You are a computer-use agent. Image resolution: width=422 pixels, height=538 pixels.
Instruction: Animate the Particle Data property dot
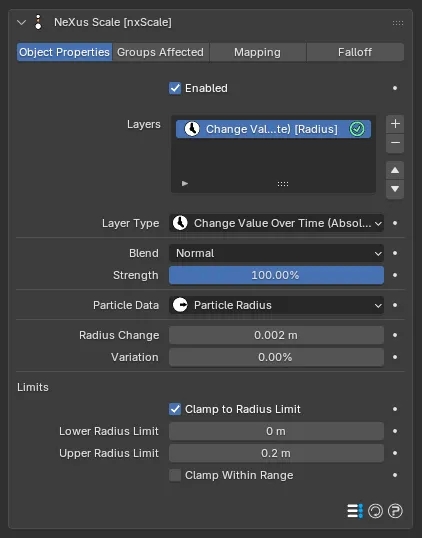(395, 305)
